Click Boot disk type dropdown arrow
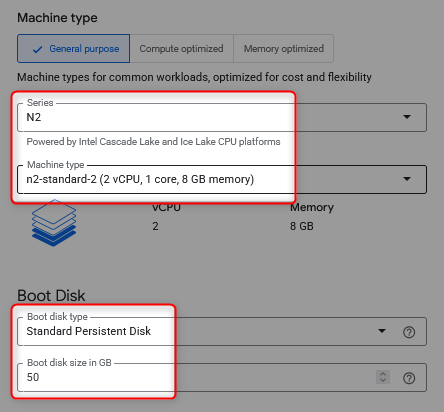Viewport: 444px width, 412px height. (382, 331)
